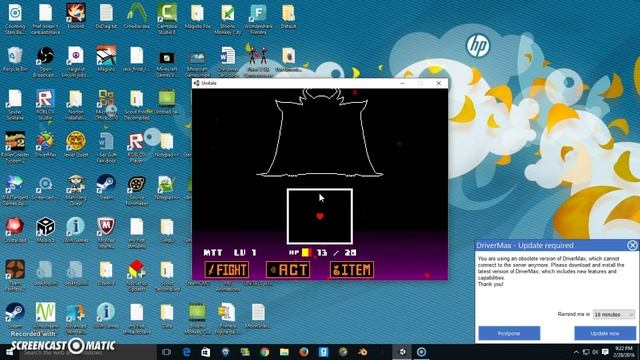Select the Spider Solitaire shortcut
This screenshot has width=640, height=360.
coord(15,104)
